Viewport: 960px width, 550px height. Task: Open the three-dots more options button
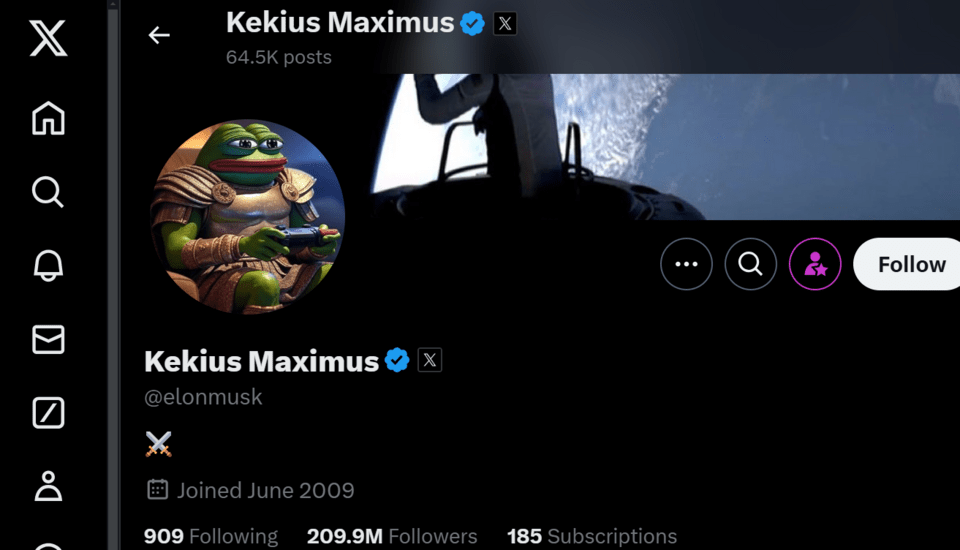coord(686,264)
